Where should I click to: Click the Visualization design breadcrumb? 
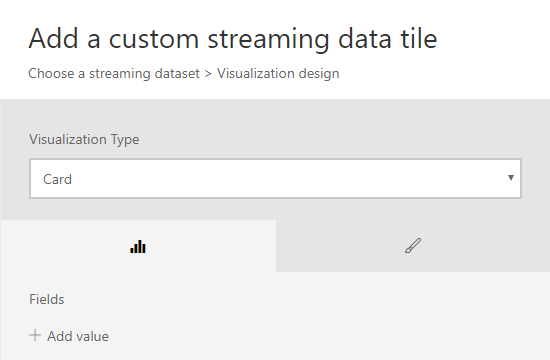[278, 74]
